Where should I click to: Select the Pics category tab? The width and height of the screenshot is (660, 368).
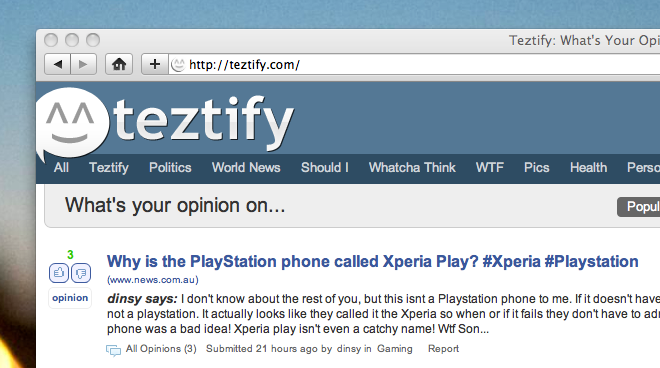537,168
